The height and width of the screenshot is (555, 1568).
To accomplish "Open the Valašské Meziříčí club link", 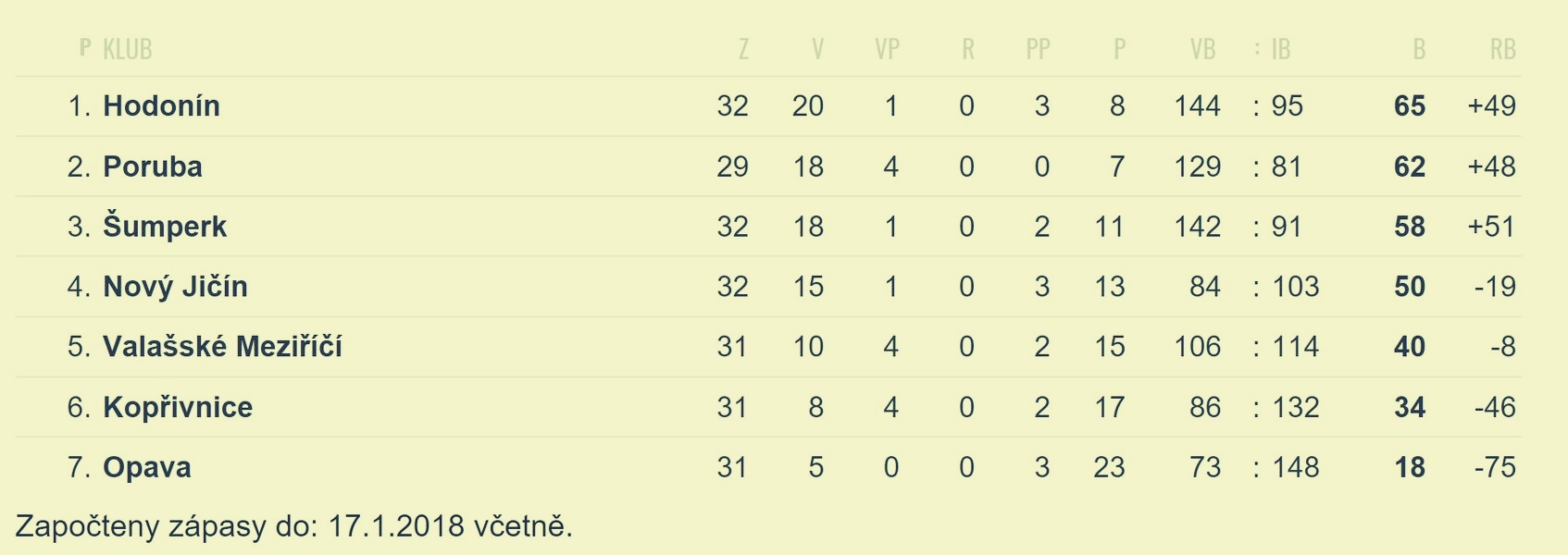I will coord(222,347).
